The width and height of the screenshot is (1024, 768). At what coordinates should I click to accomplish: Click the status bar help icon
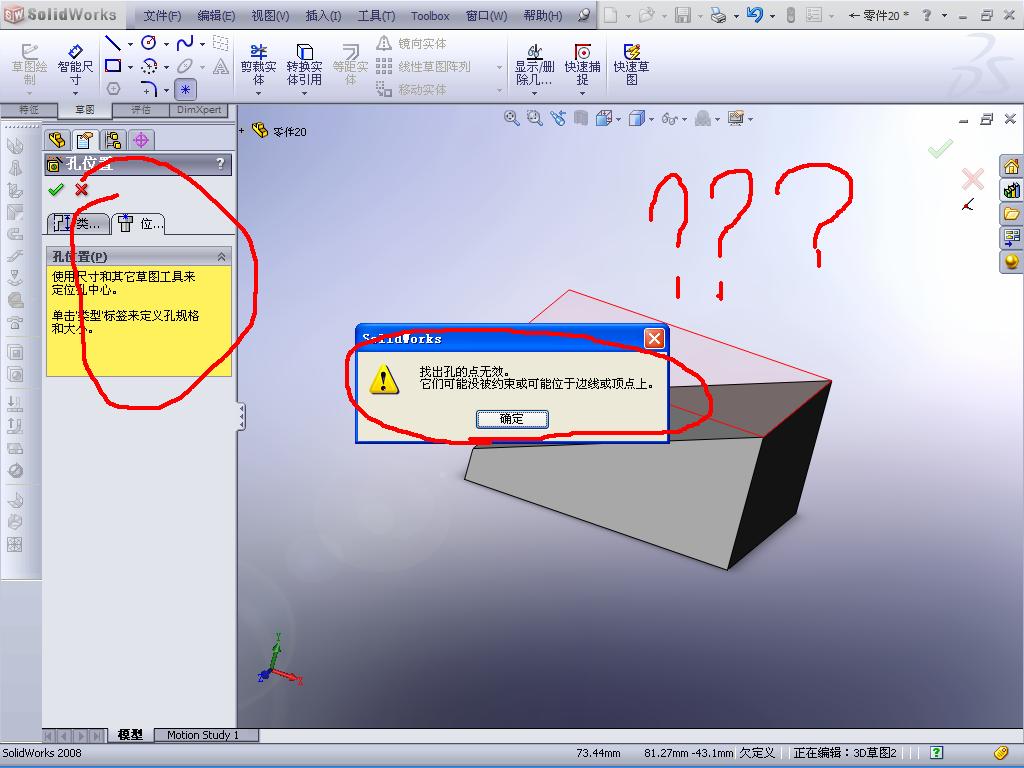[x=936, y=753]
